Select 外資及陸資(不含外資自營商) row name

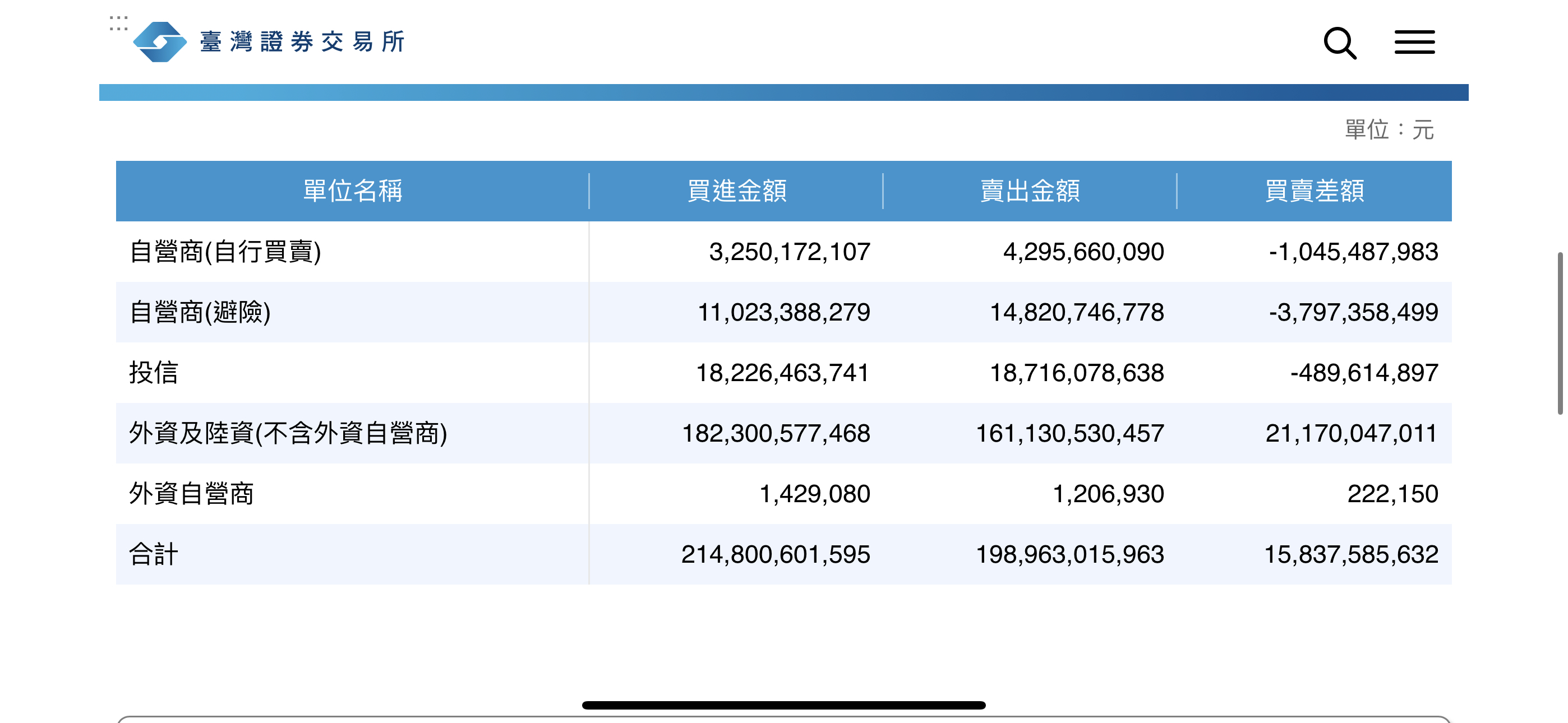coord(288,433)
